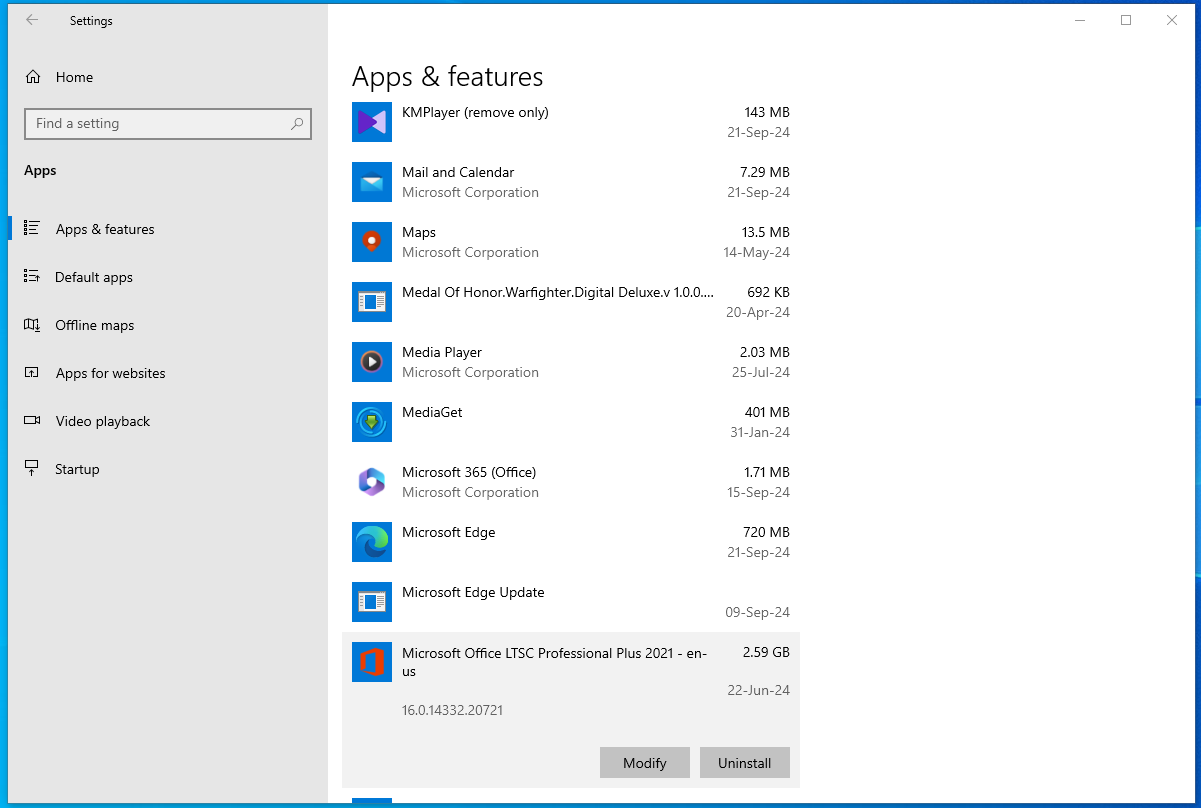Click the 720 MB size of Edge
The height and width of the screenshot is (808, 1201).
(767, 532)
